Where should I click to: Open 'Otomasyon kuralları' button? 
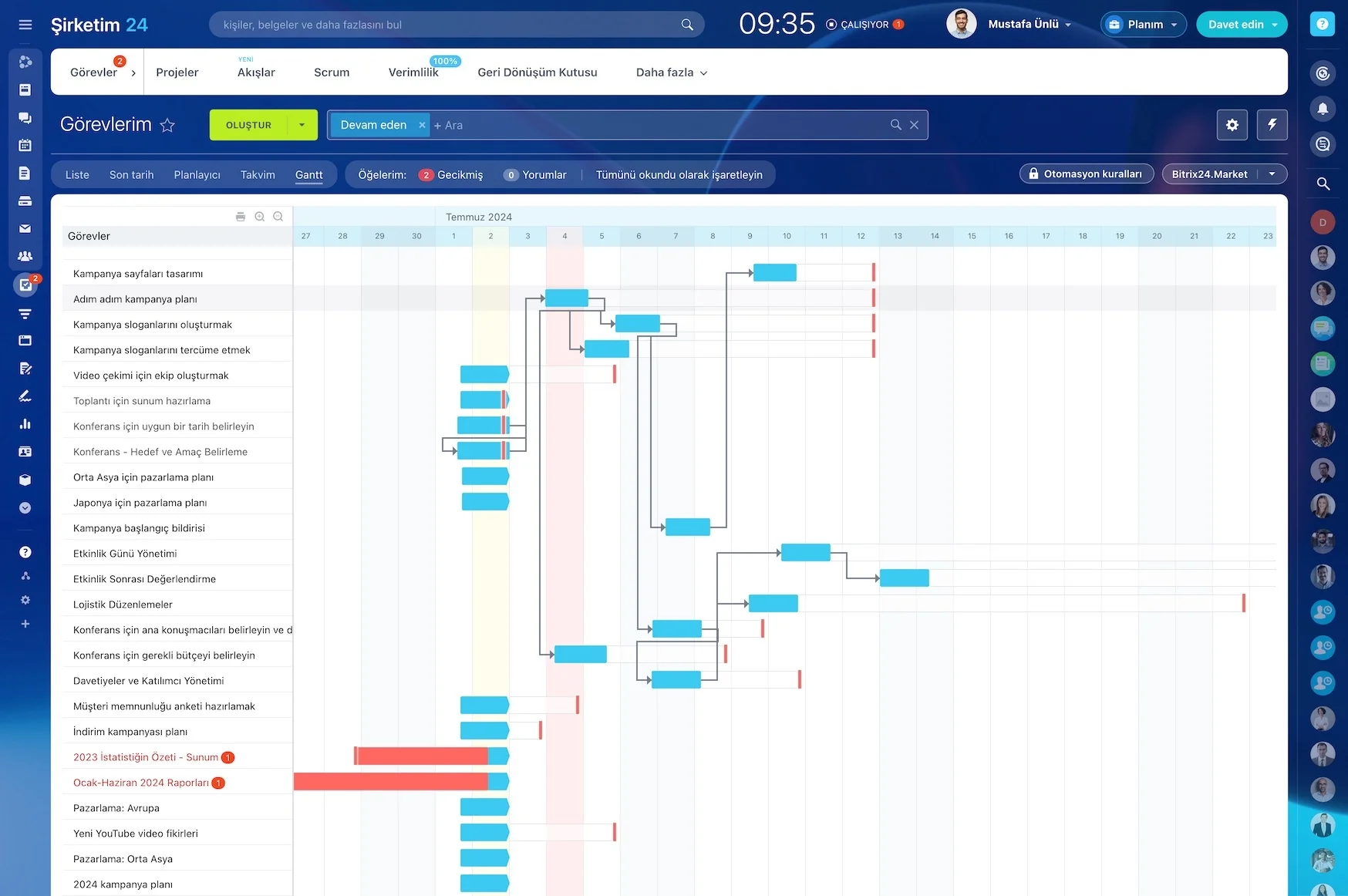(x=1087, y=174)
